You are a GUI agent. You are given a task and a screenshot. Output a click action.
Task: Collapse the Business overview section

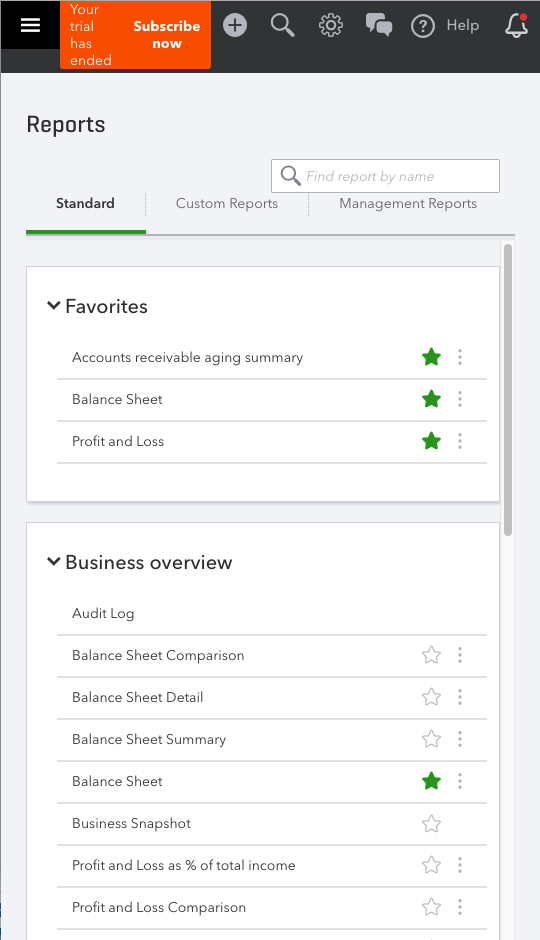[54, 562]
